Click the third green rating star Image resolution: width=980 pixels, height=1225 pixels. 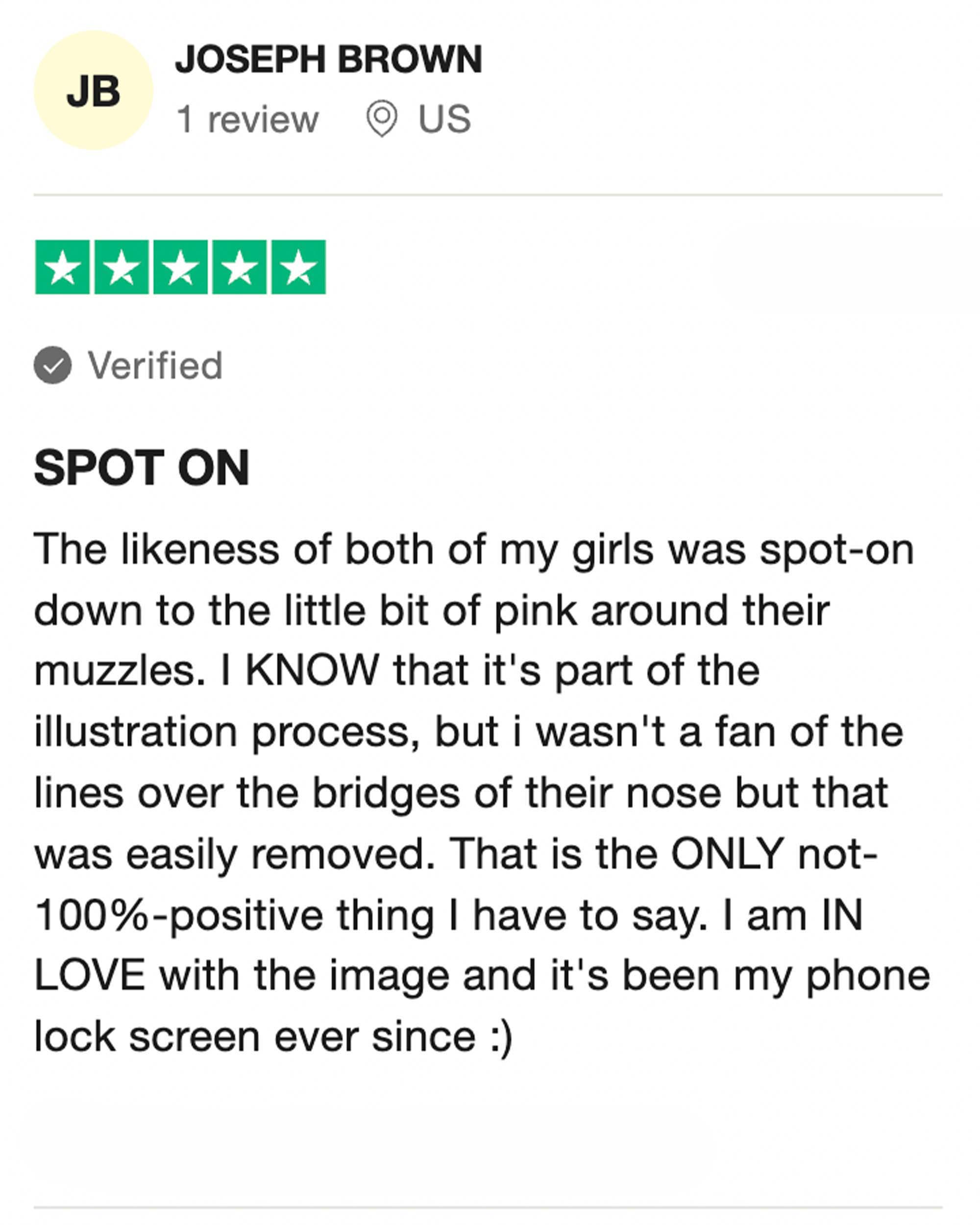tap(181, 267)
